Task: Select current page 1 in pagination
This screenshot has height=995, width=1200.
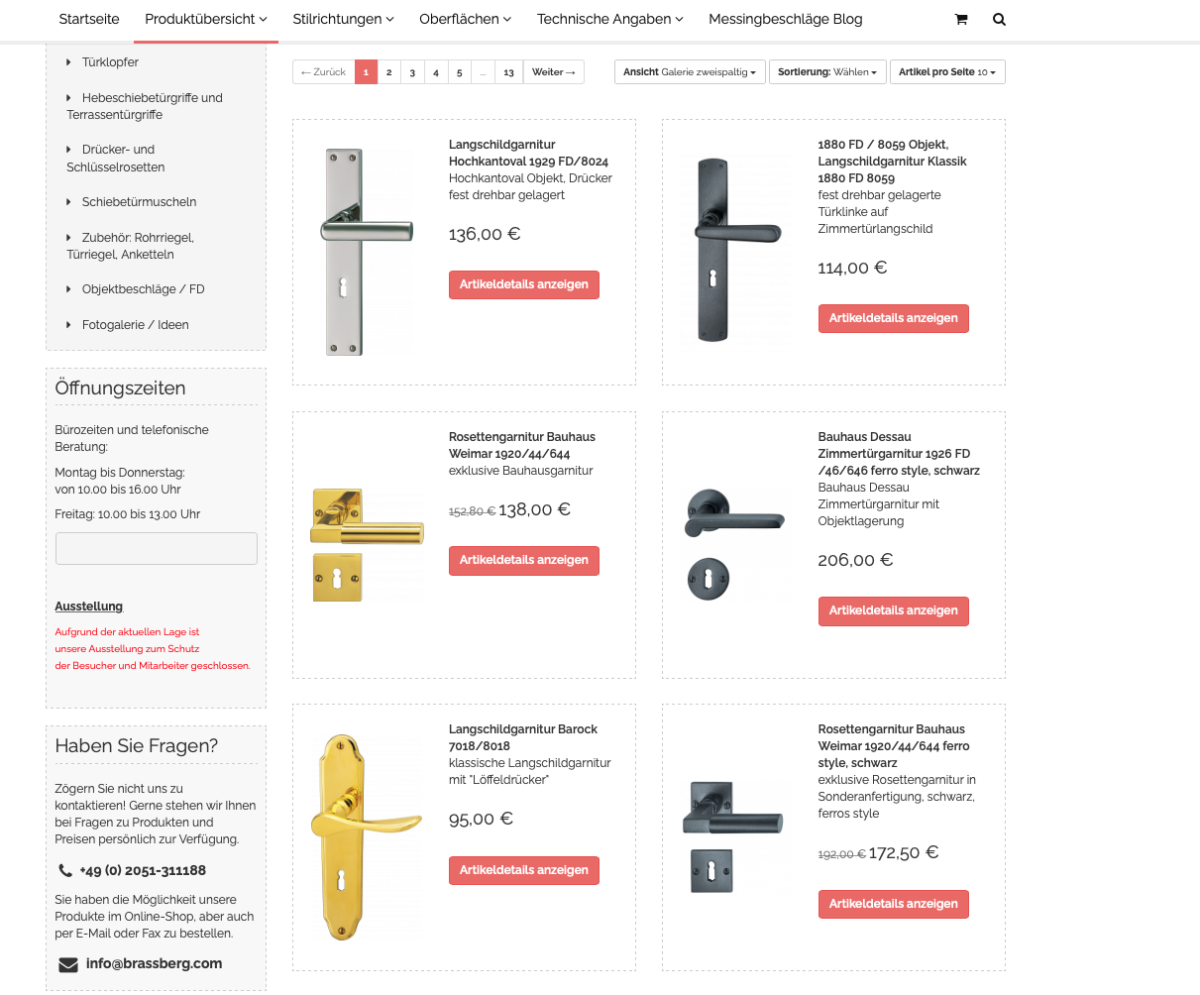Action: 366,72
